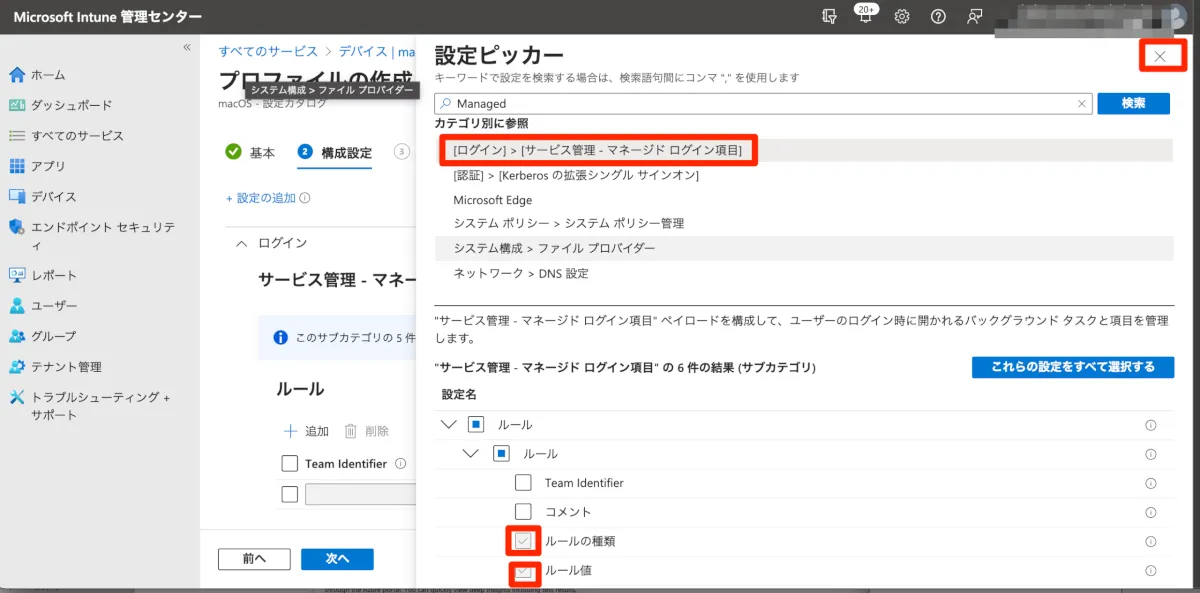
Task: Click the feedback person icon in header
Action: pyautogui.click(x=974, y=17)
